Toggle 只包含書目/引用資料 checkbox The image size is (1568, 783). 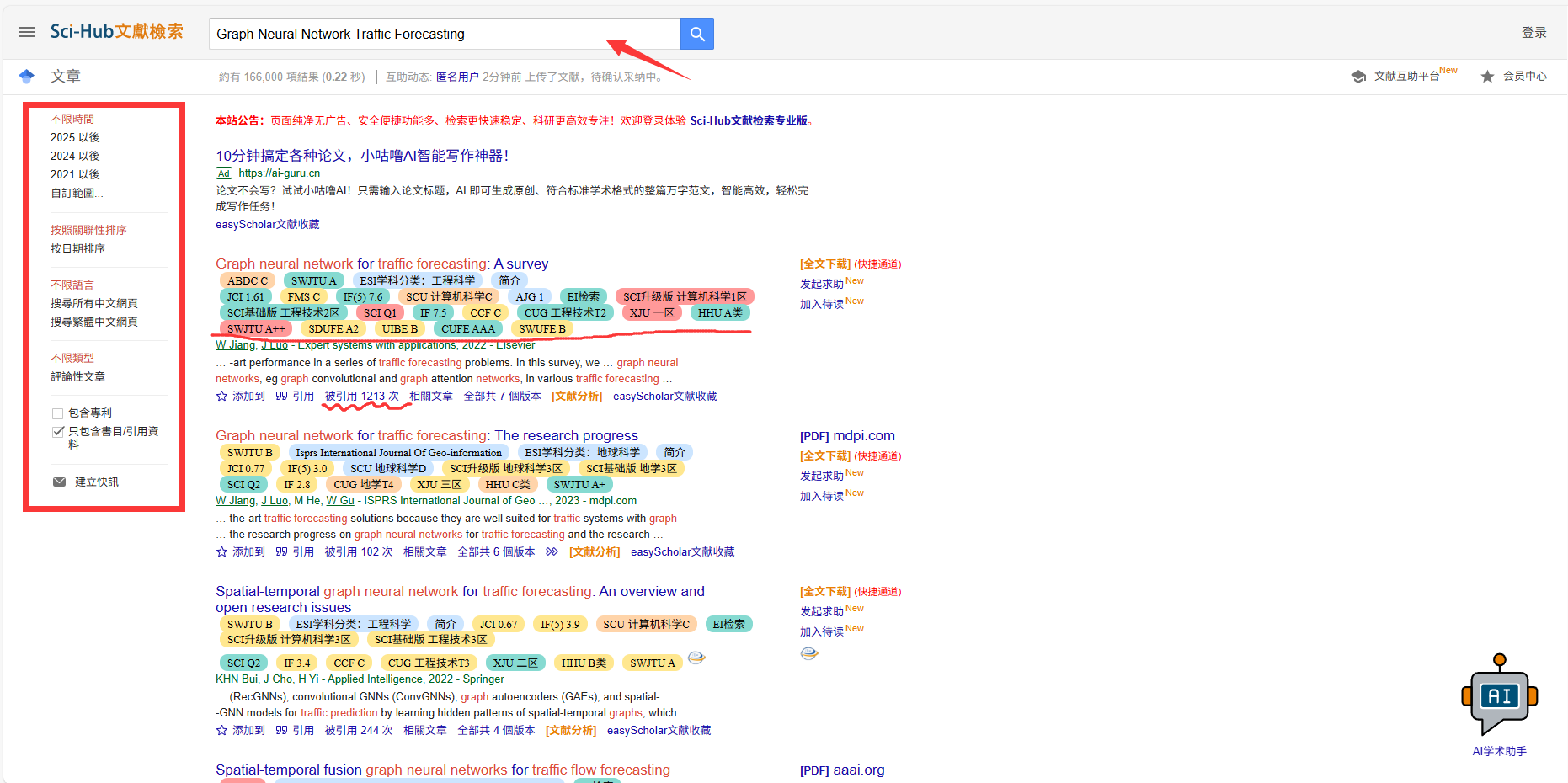click(58, 432)
